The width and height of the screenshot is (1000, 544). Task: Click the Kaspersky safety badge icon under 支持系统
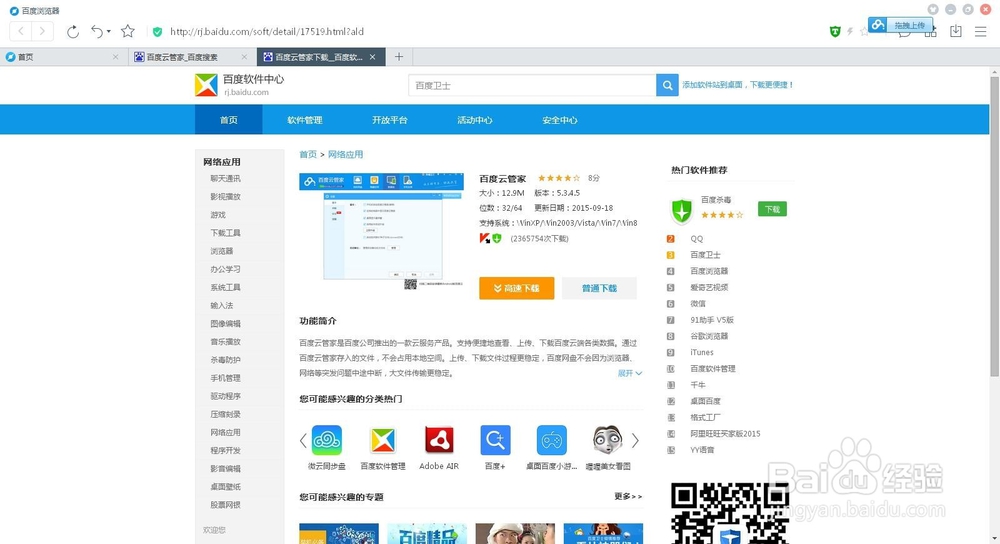pyautogui.click(x=485, y=239)
